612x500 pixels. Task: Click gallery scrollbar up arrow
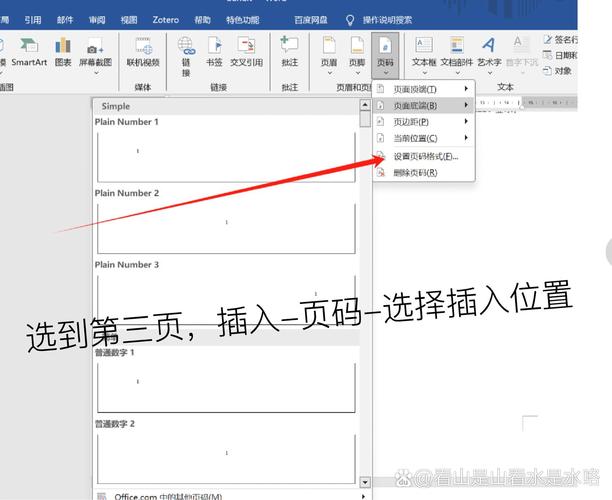pos(365,105)
